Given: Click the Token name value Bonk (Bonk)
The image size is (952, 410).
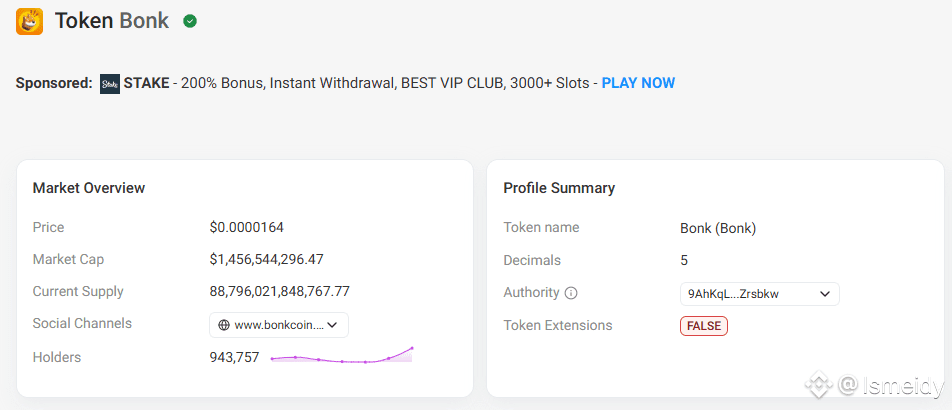Looking at the screenshot, I should click(x=718, y=229).
